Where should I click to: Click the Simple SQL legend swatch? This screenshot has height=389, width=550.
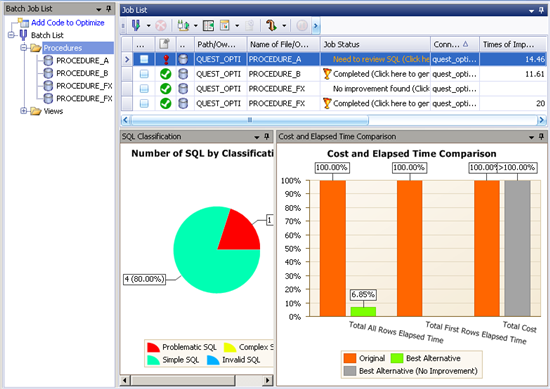(x=153, y=360)
